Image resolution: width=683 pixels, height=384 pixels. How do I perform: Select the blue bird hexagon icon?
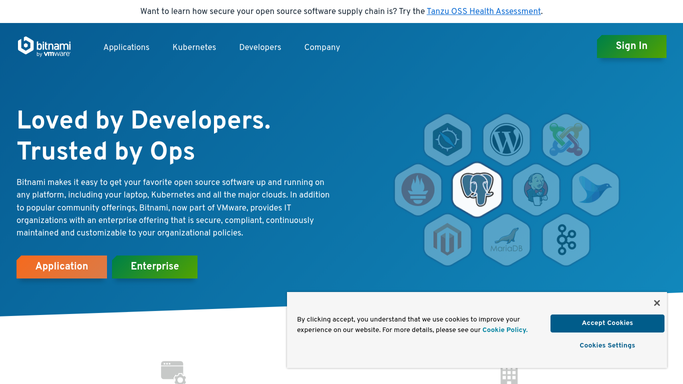click(595, 190)
